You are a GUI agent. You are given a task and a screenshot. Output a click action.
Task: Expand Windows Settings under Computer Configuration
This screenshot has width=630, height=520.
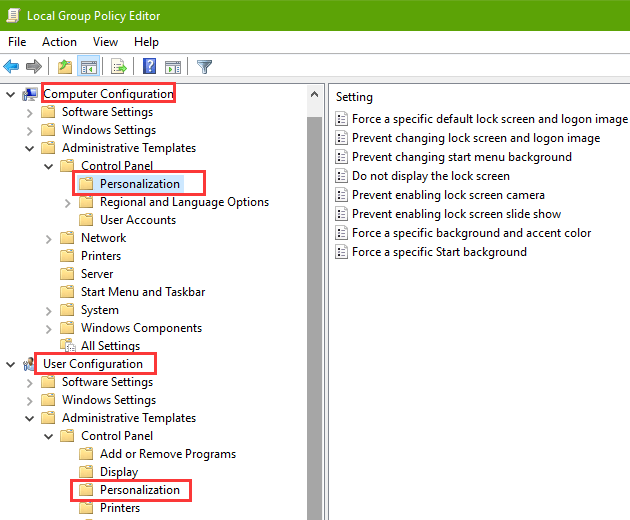(x=29, y=131)
